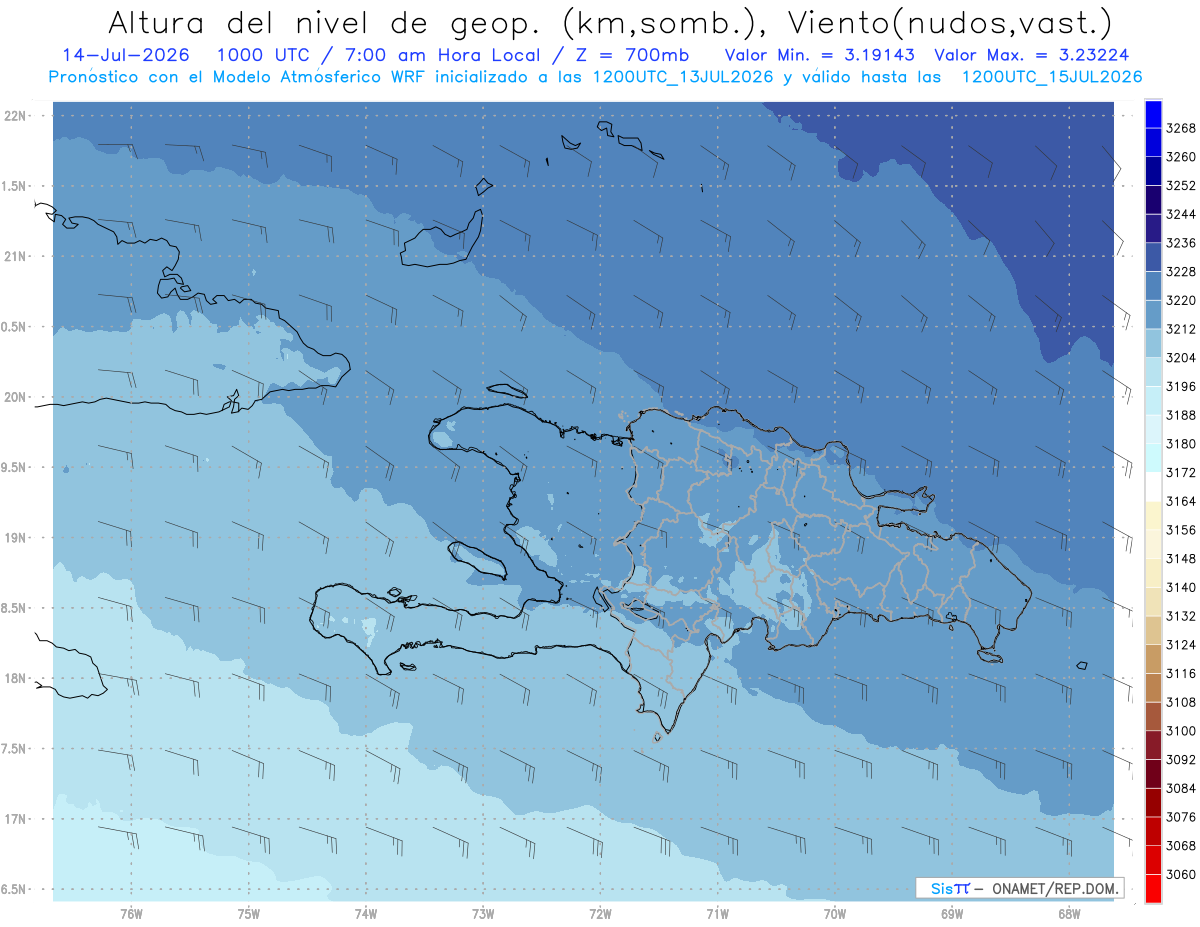Click the colorbar label "3164"
The image size is (1200, 927).
tap(1181, 501)
